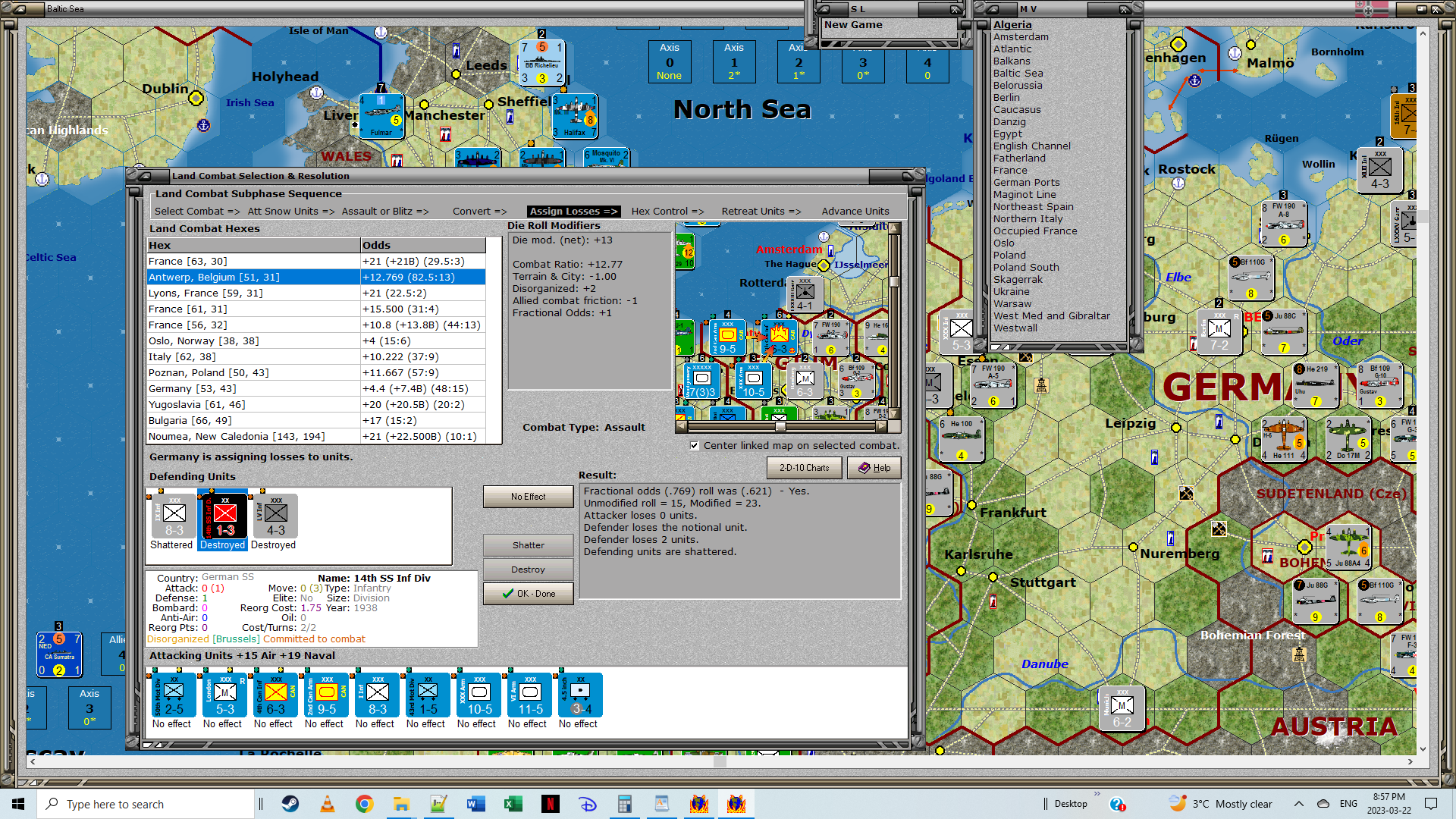Click the Hex column header
The width and height of the screenshot is (1456, 819).
[x=253, y=246]
